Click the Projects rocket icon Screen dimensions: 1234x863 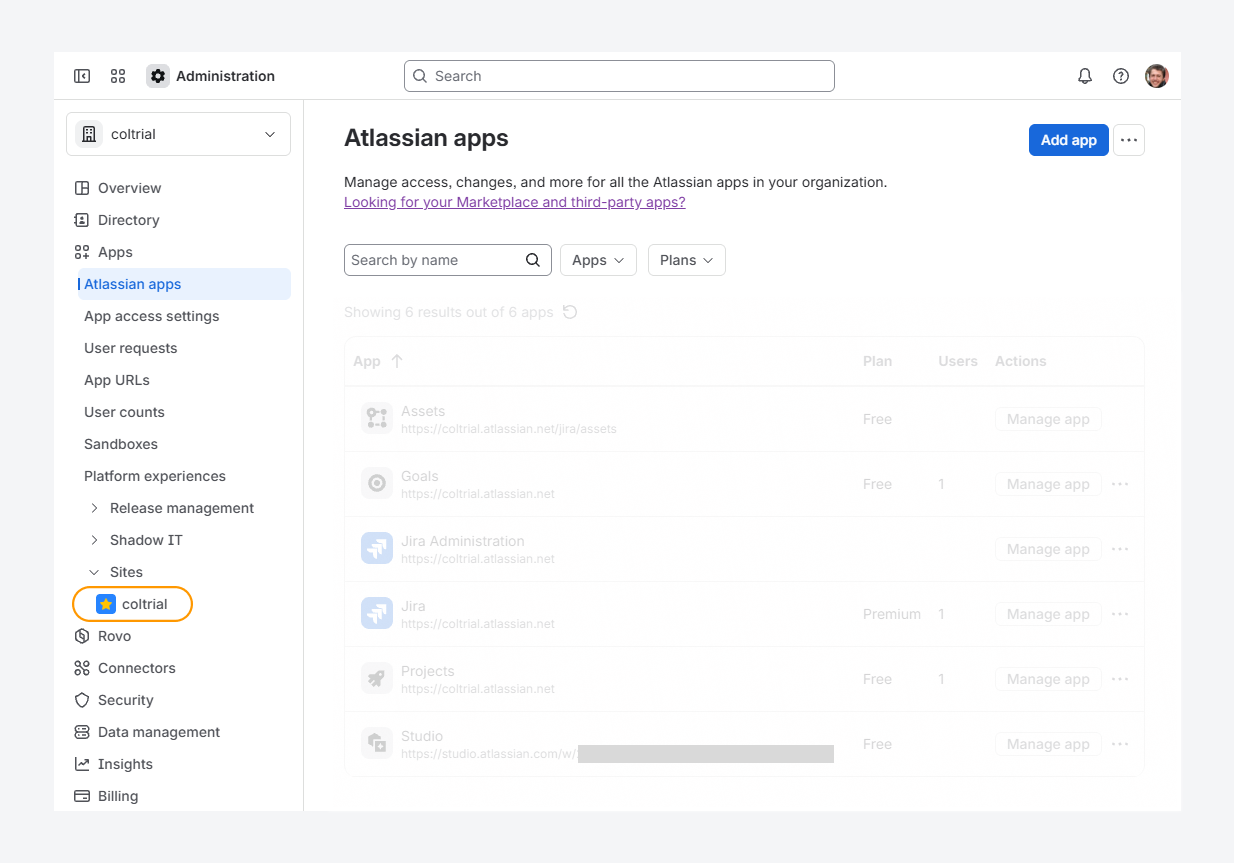pyautogui.click(x=377, y=679)
